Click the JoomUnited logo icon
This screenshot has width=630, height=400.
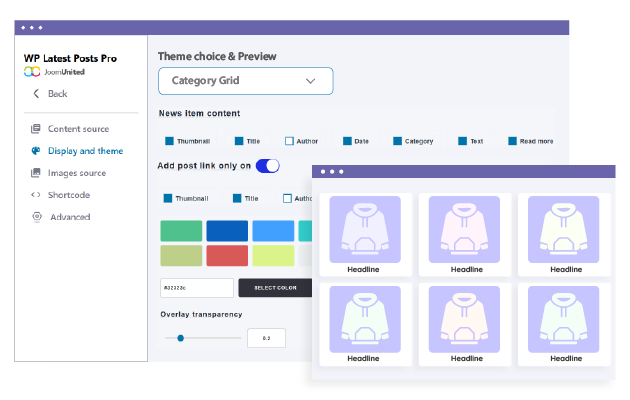coord(32,72)
